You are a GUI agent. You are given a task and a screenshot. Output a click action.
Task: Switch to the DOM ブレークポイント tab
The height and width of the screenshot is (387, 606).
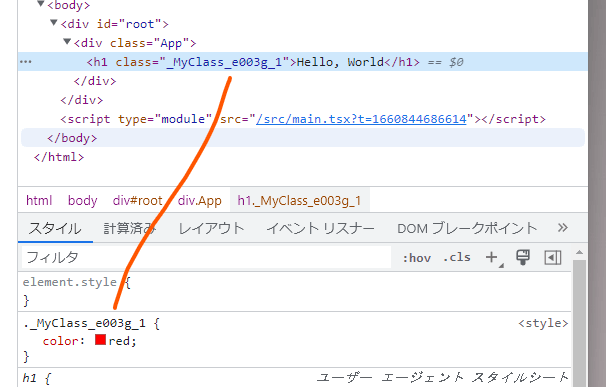click(467, 228)
